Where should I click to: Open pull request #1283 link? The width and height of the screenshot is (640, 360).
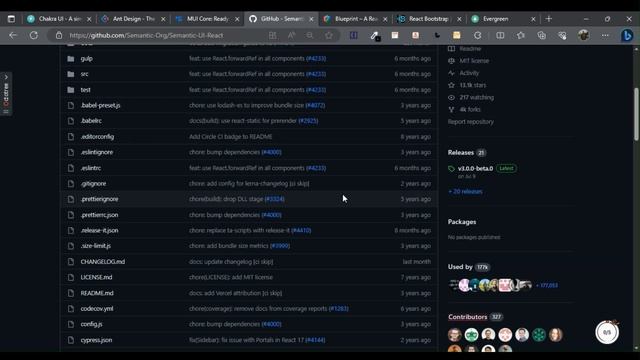(x=339, y=309)
